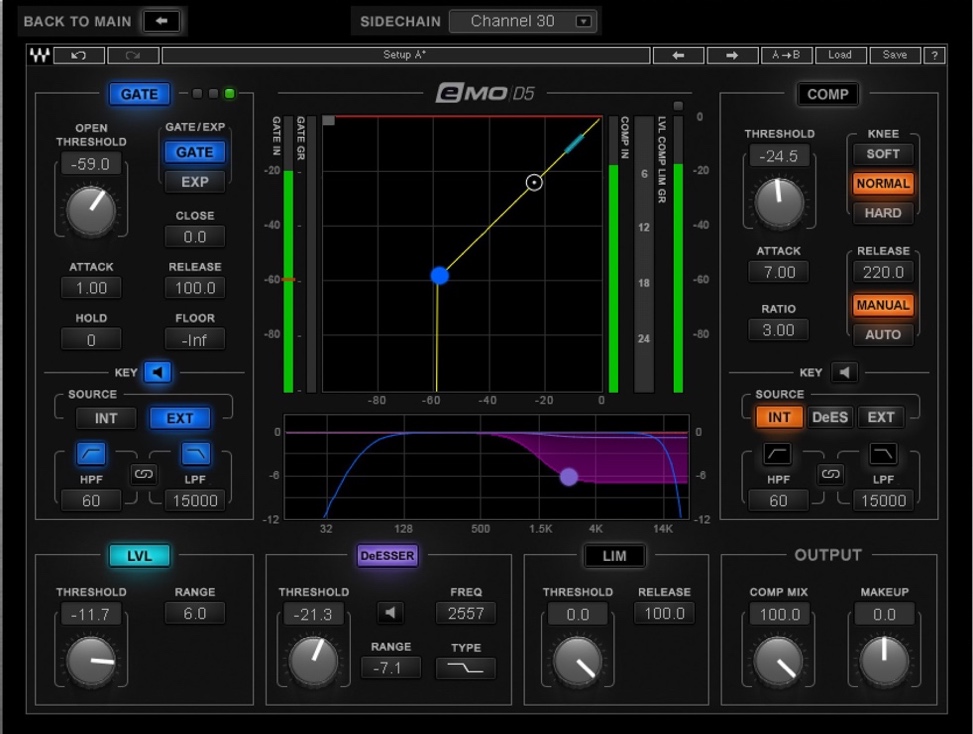Toggle gate key HPF filter icon
The image size is (973, 734).
pos(91,454)
